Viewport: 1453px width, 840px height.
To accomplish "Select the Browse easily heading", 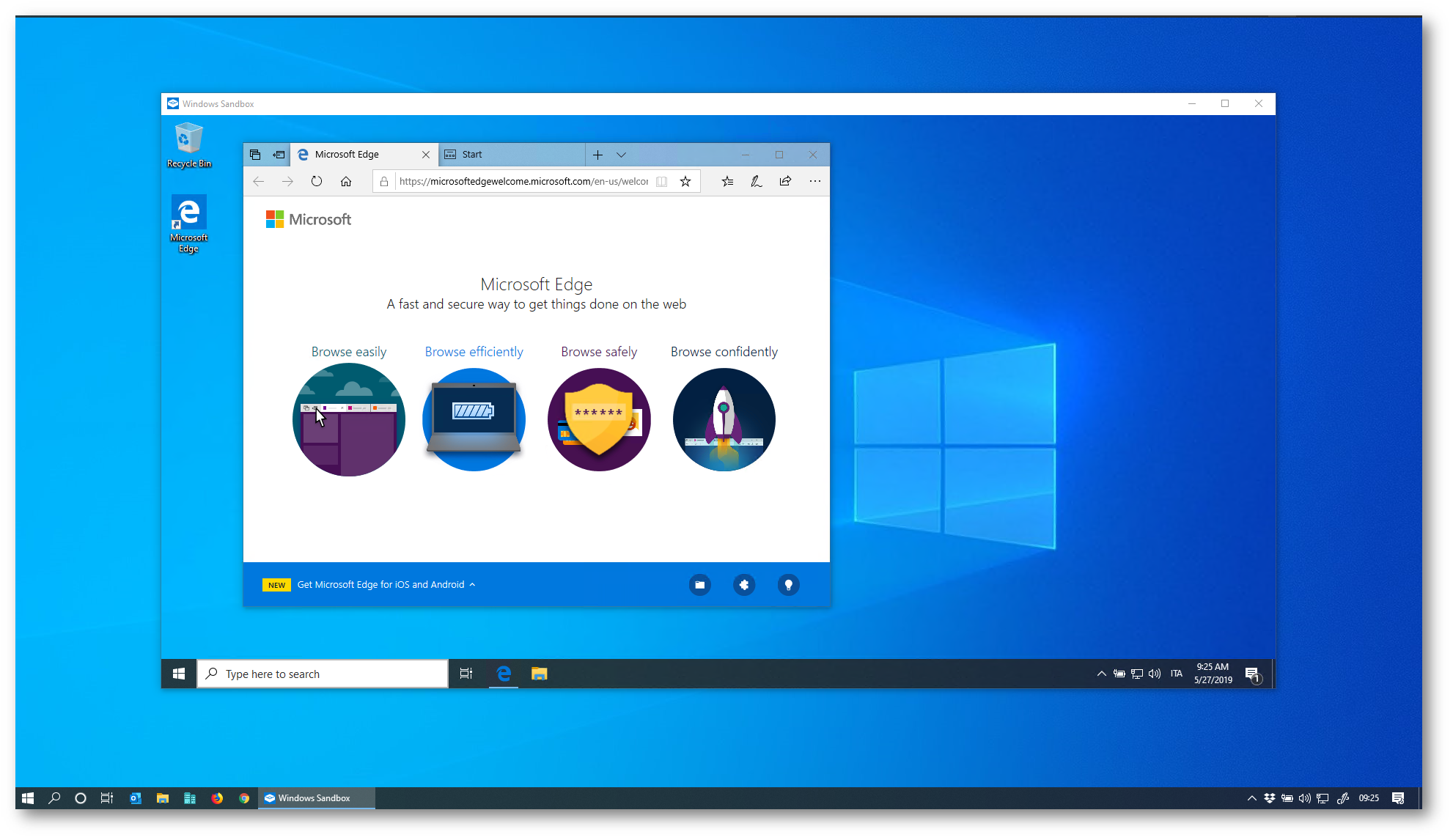I will (x=349, y=352).
